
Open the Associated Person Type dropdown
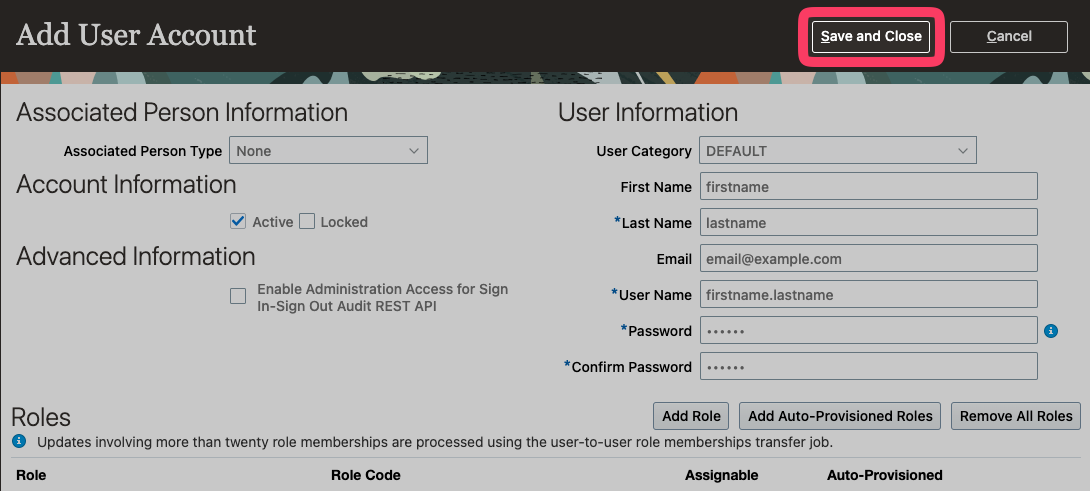pos(328,151)
